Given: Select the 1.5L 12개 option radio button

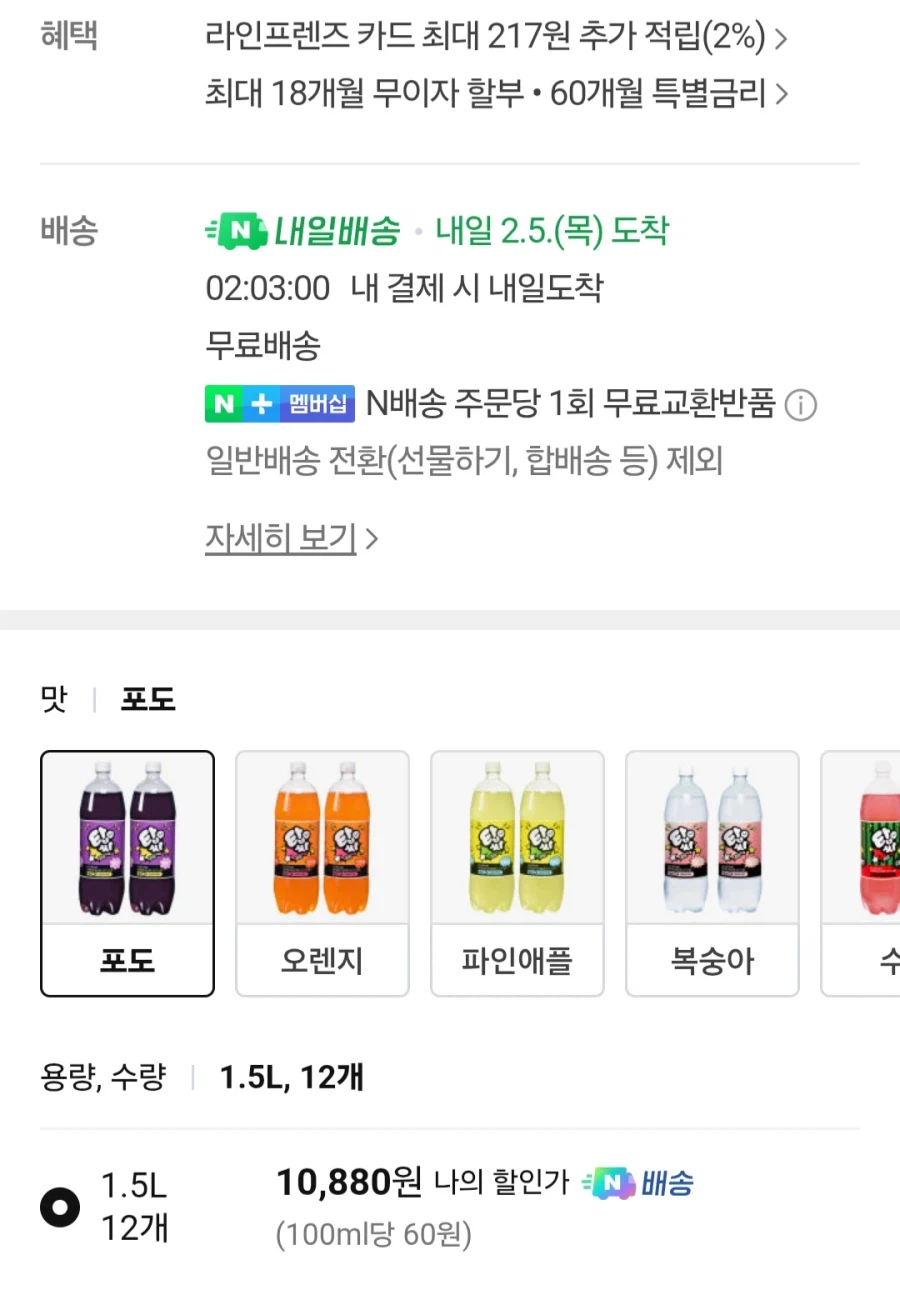Looking at the screenshot, I should click(60, 1206).
